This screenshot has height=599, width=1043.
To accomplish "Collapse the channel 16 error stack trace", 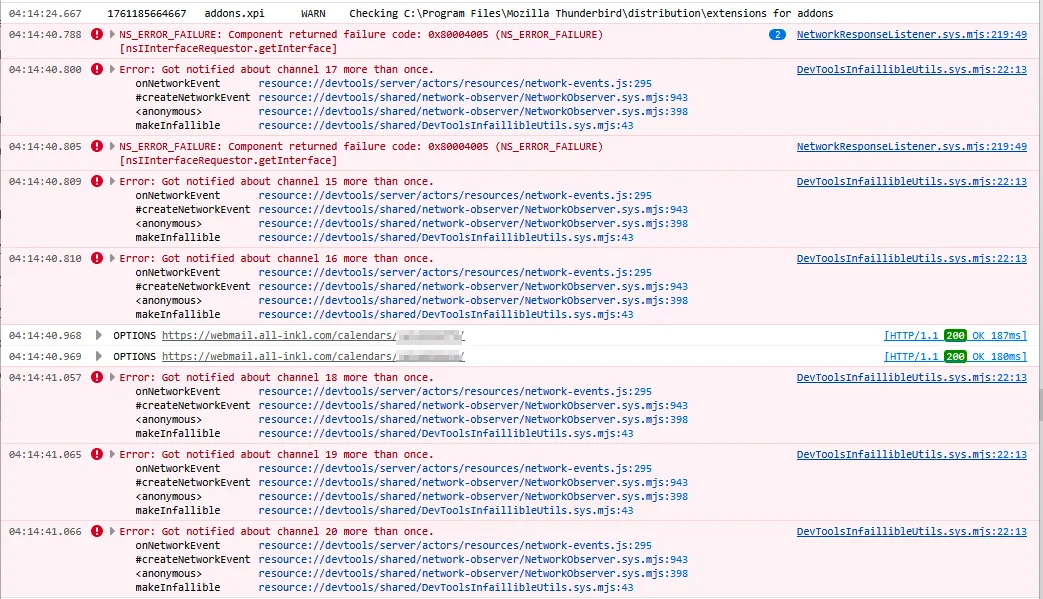I will tap(112, 258).
